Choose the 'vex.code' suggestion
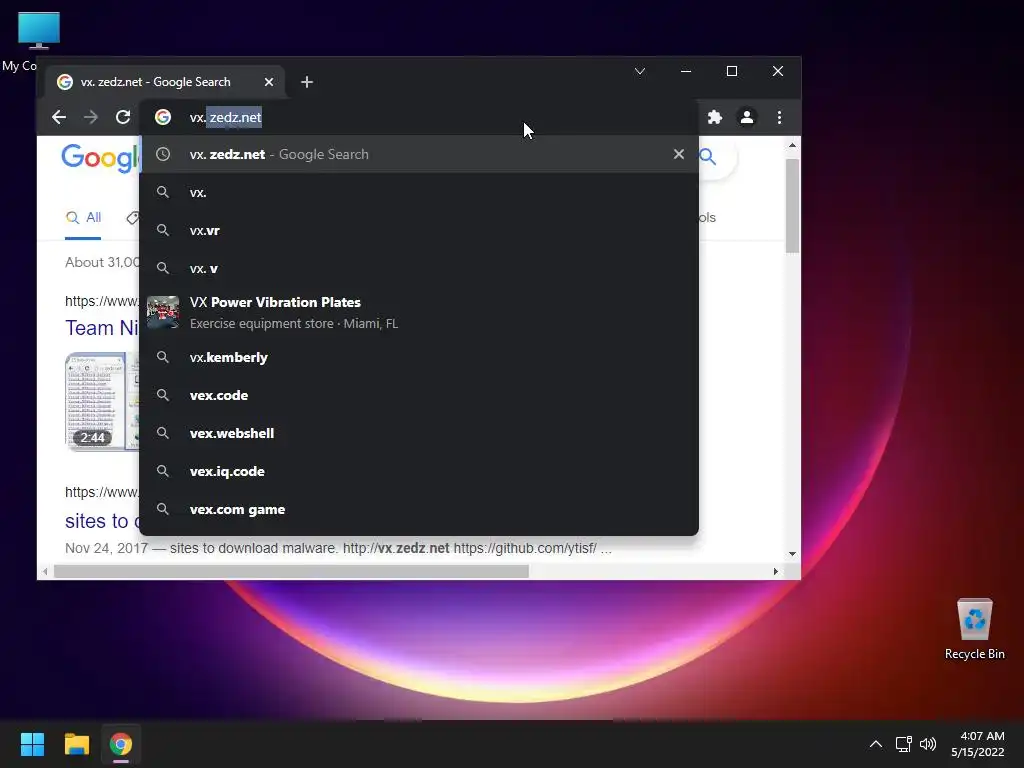The height and width of the screenshot is (768, 1024). pos(419,395)
